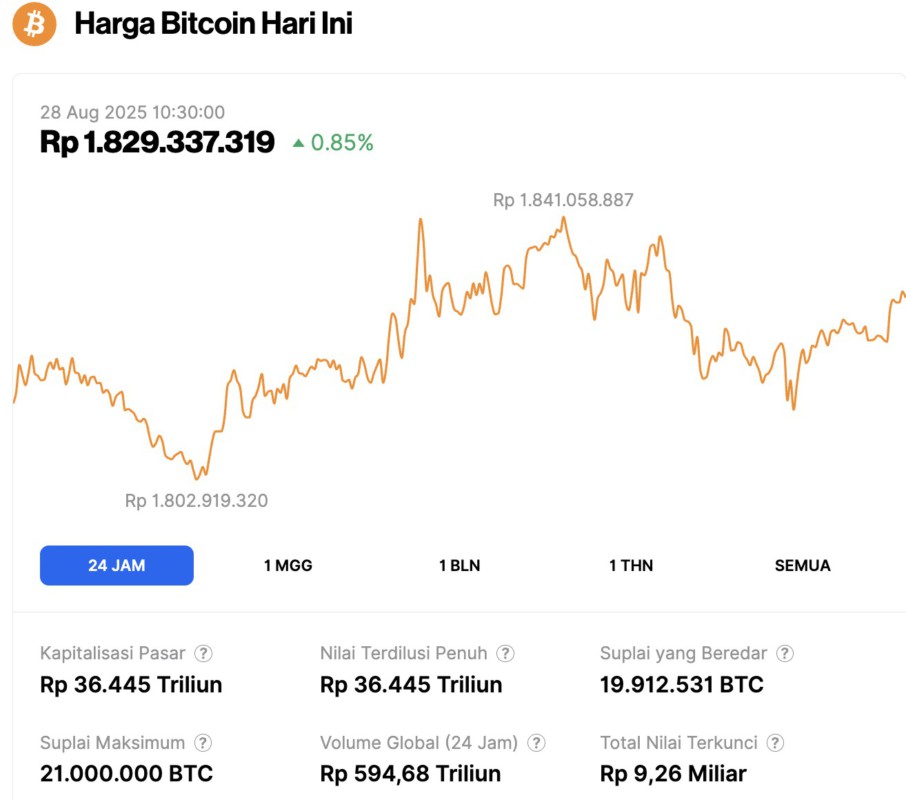Screen dimensions: 906x800
Task: Click the Volume Global (24 Jam) help icon
Action: (x=537, y=743)
